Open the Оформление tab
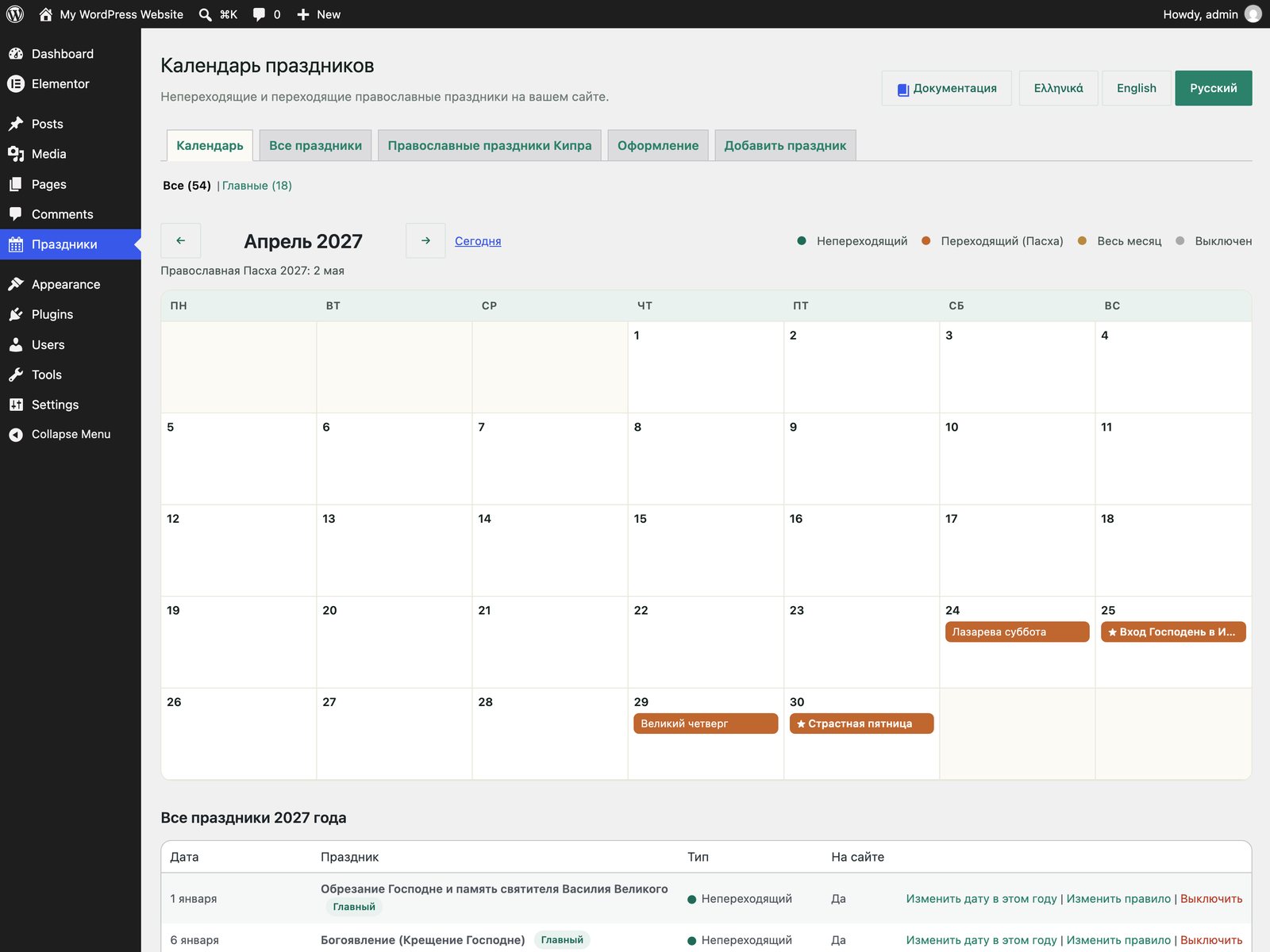Image resolution: width=1270 pixels, height=952 pixels. [x=658, y=145]
